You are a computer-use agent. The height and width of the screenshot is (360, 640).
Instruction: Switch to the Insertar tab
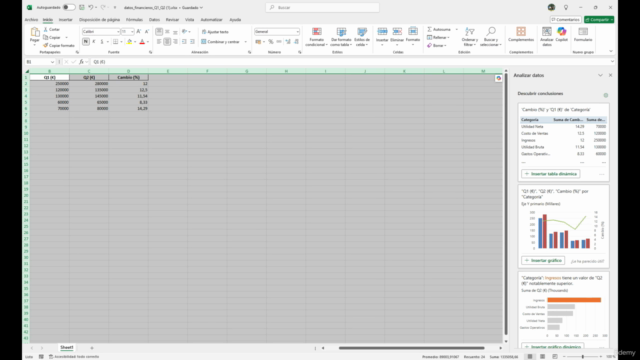pos(65,20)
